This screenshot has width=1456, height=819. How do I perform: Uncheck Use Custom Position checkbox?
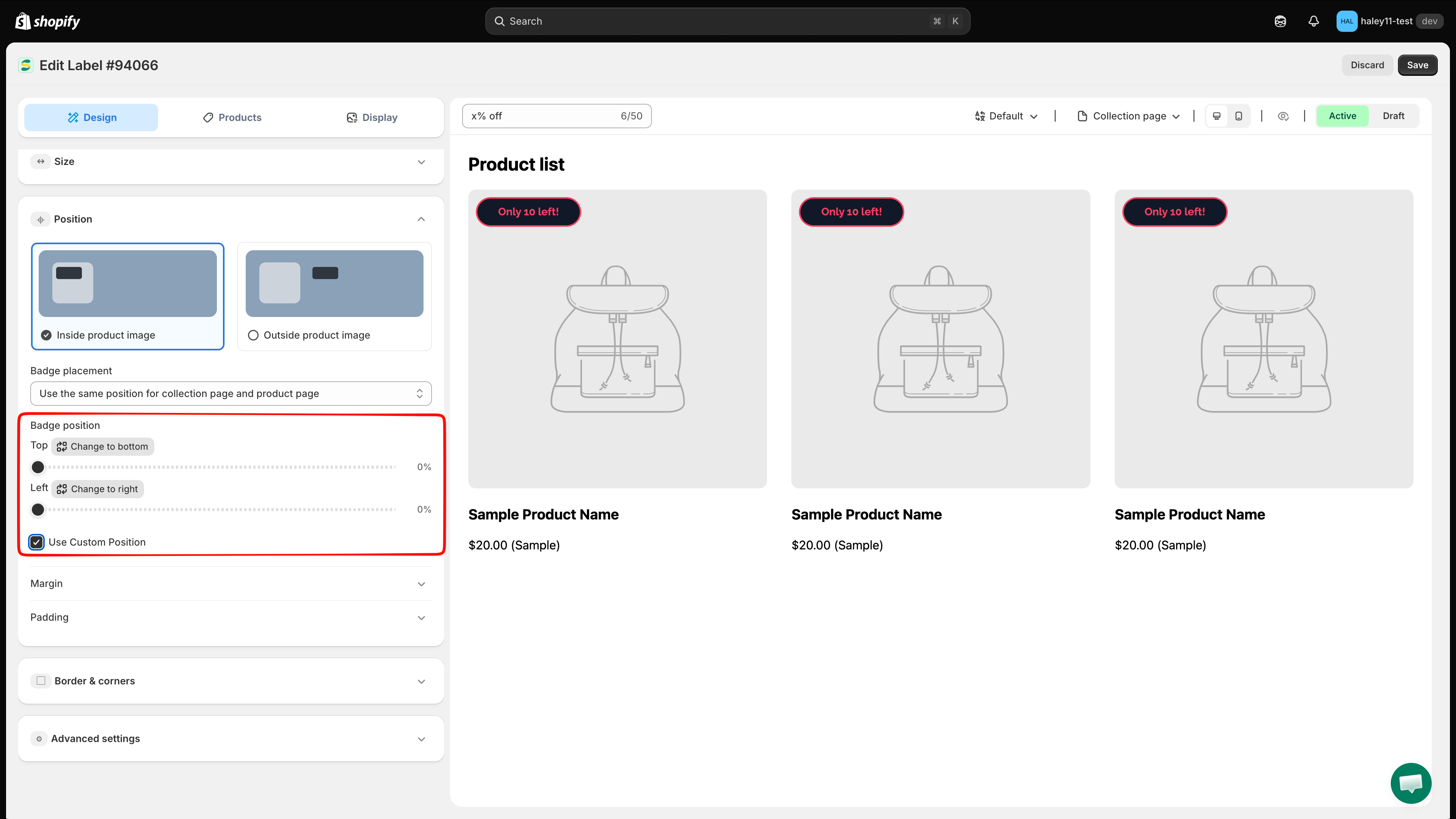[37, 542]
